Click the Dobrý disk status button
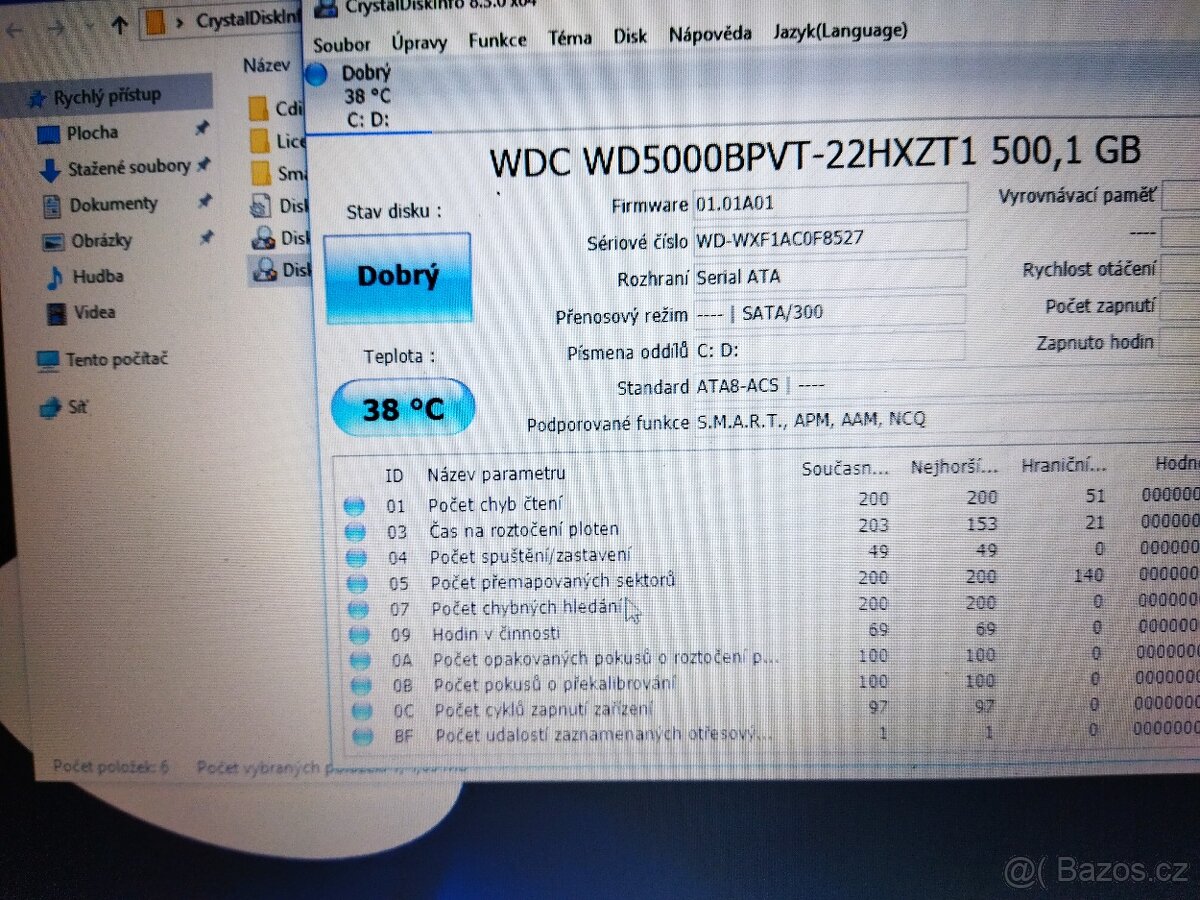Screen dimensions: 1200x900 (398, 276)
